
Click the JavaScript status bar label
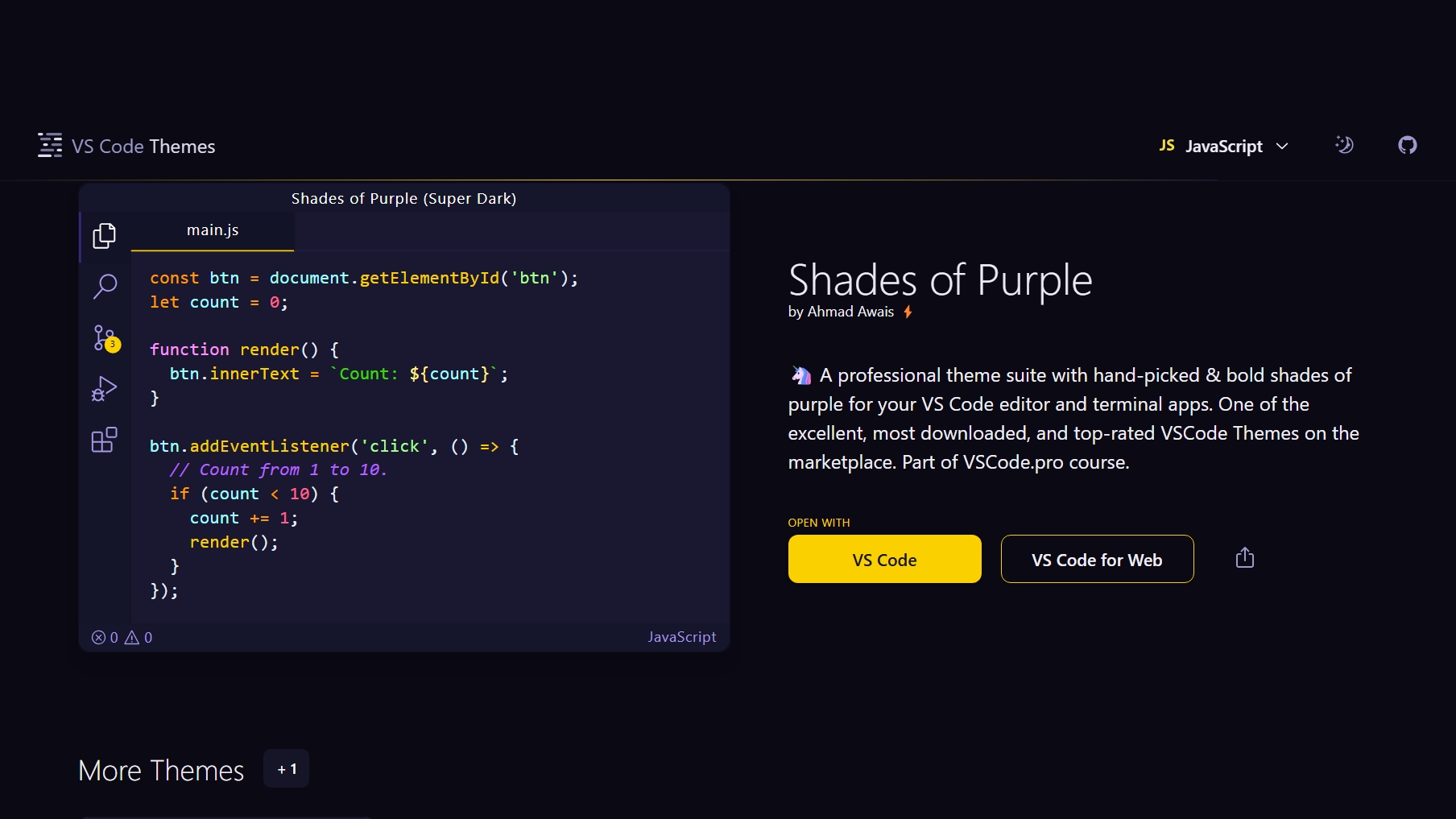coord(681,637)
